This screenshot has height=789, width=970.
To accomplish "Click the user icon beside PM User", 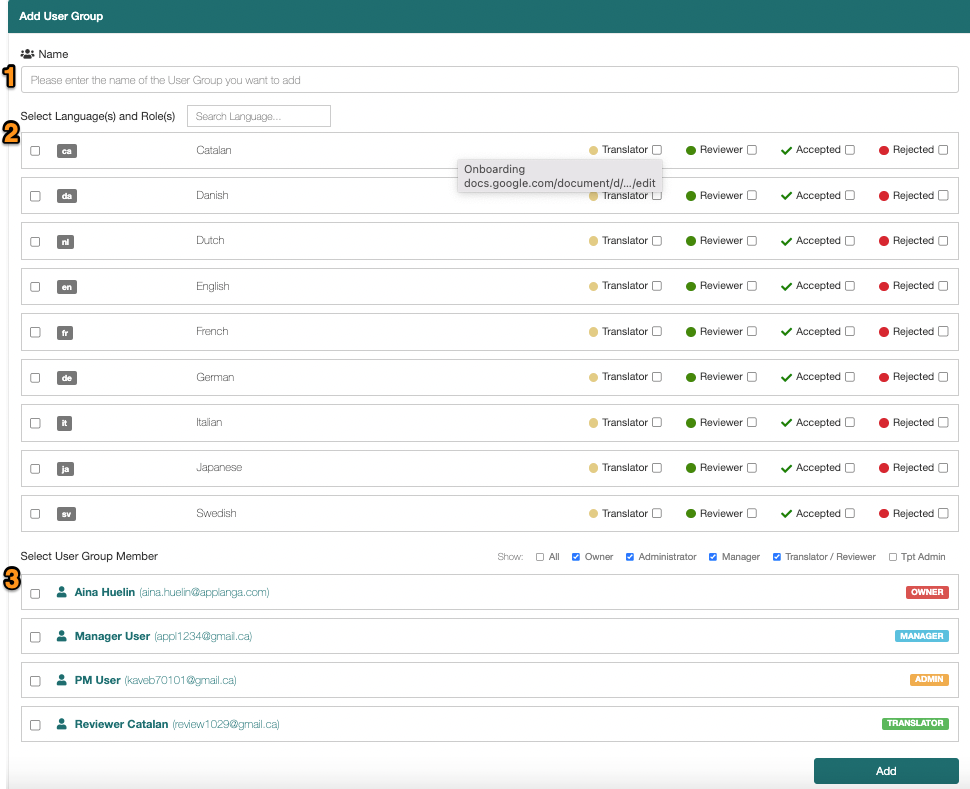I will 62,680.
